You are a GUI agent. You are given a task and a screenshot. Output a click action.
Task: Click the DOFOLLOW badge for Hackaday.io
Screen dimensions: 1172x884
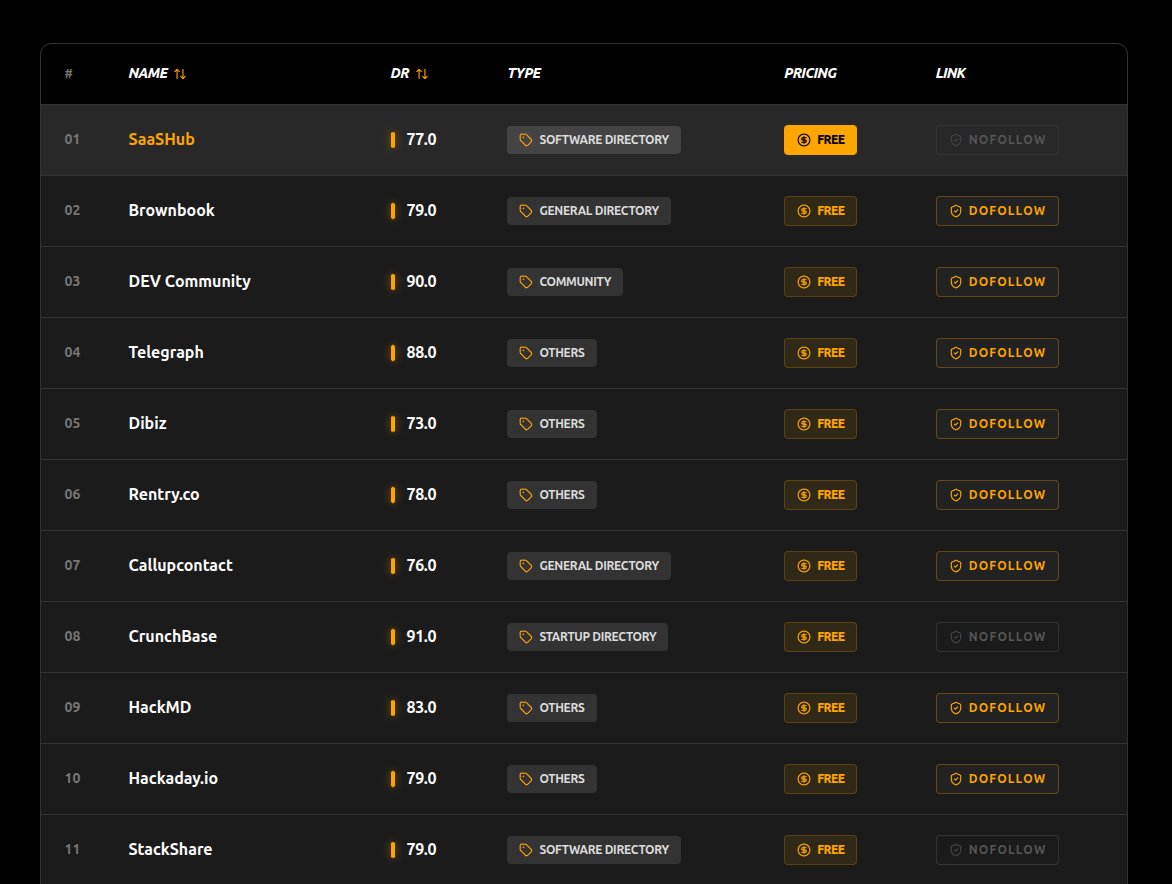point(997,779)
